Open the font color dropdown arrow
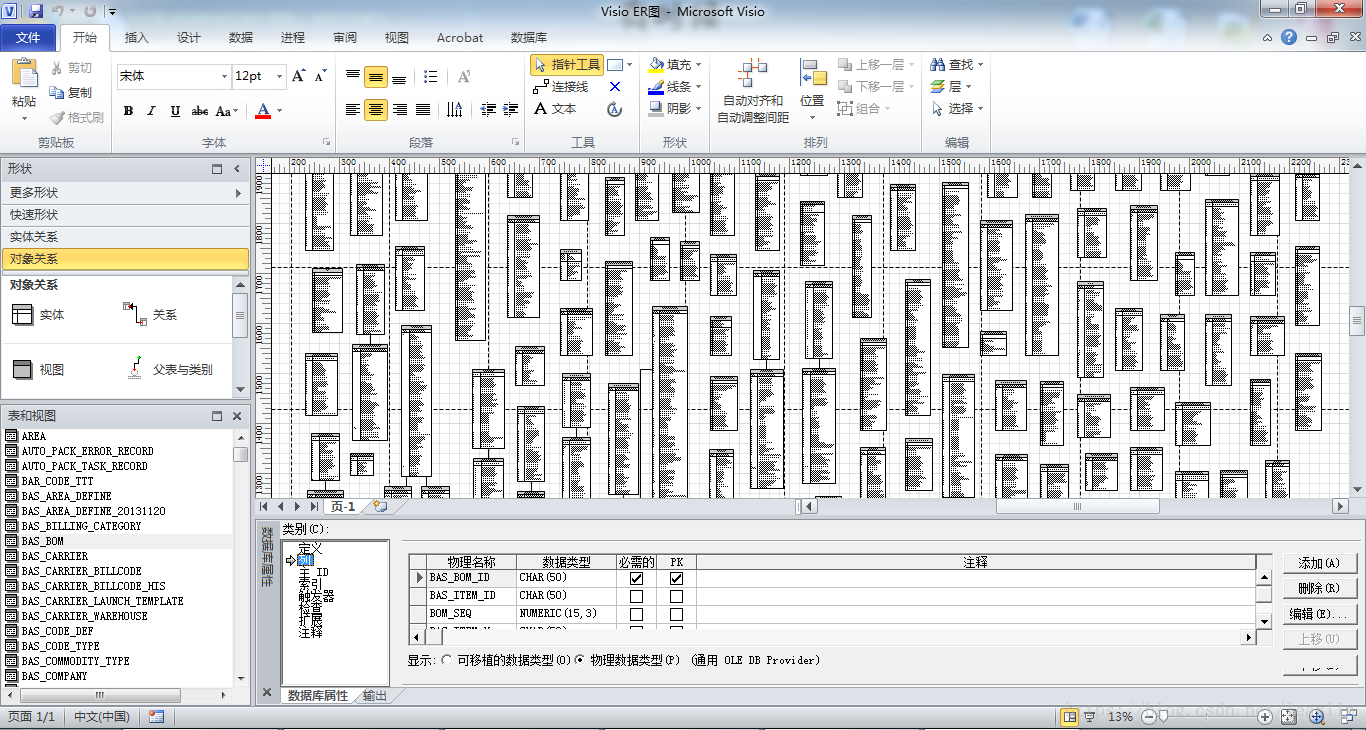The image size is (1366, 730). [280, 111]
